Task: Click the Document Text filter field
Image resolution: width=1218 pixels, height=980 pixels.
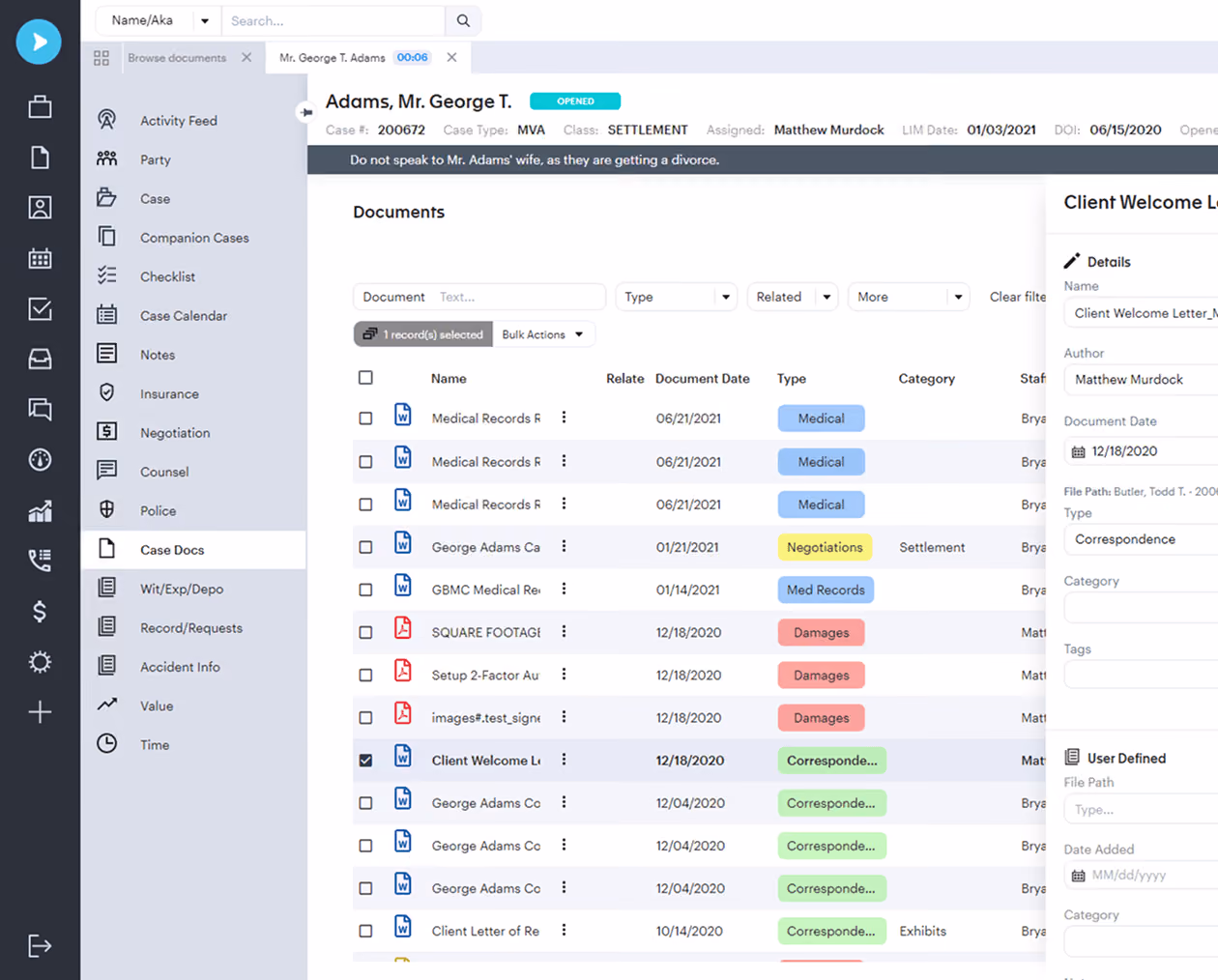Action: click(x=479, y=297)
